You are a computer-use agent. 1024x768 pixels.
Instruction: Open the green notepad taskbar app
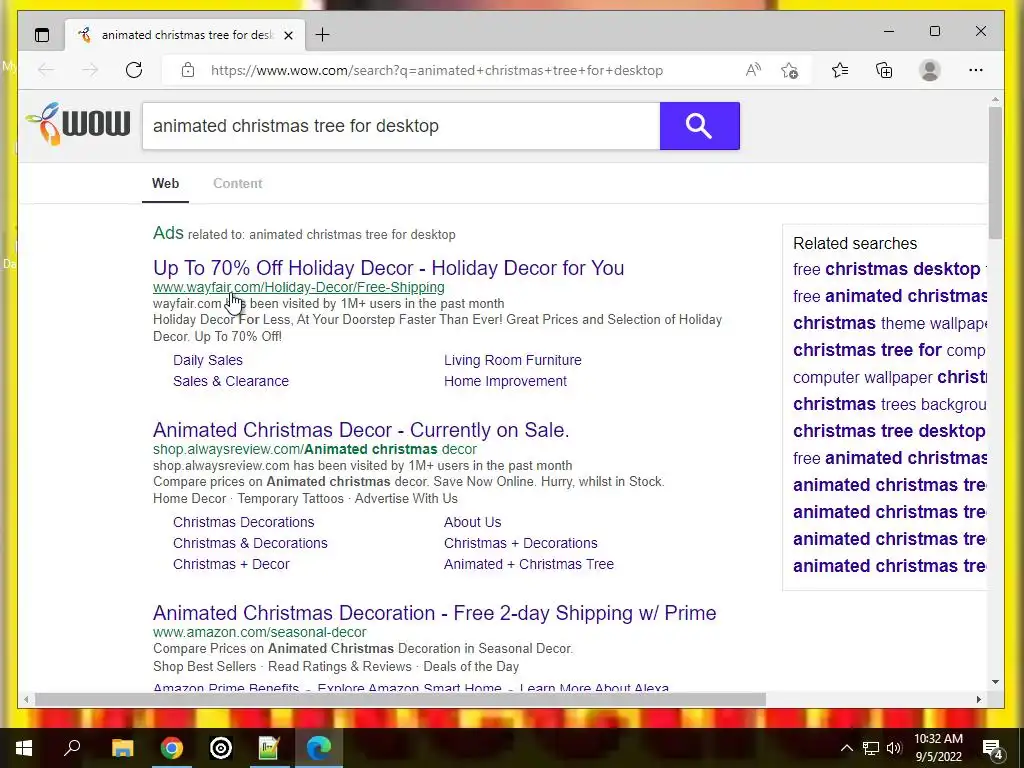(x=269, y=748)
